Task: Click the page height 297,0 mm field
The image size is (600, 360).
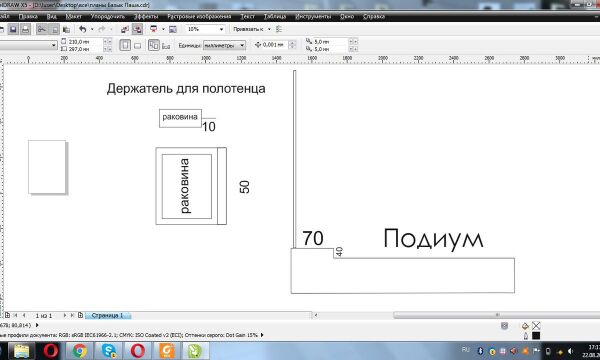Action: coord(85,49)
